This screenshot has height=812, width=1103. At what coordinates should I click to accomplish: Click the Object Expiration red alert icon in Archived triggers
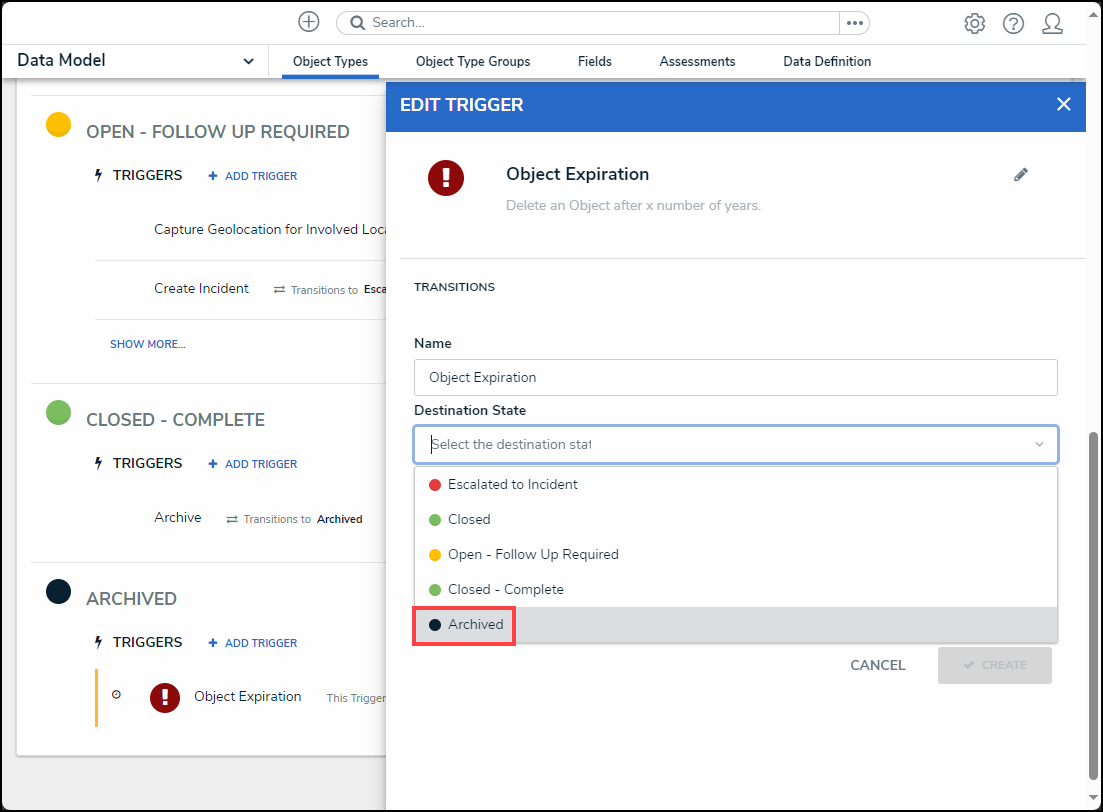coord(165,697)
